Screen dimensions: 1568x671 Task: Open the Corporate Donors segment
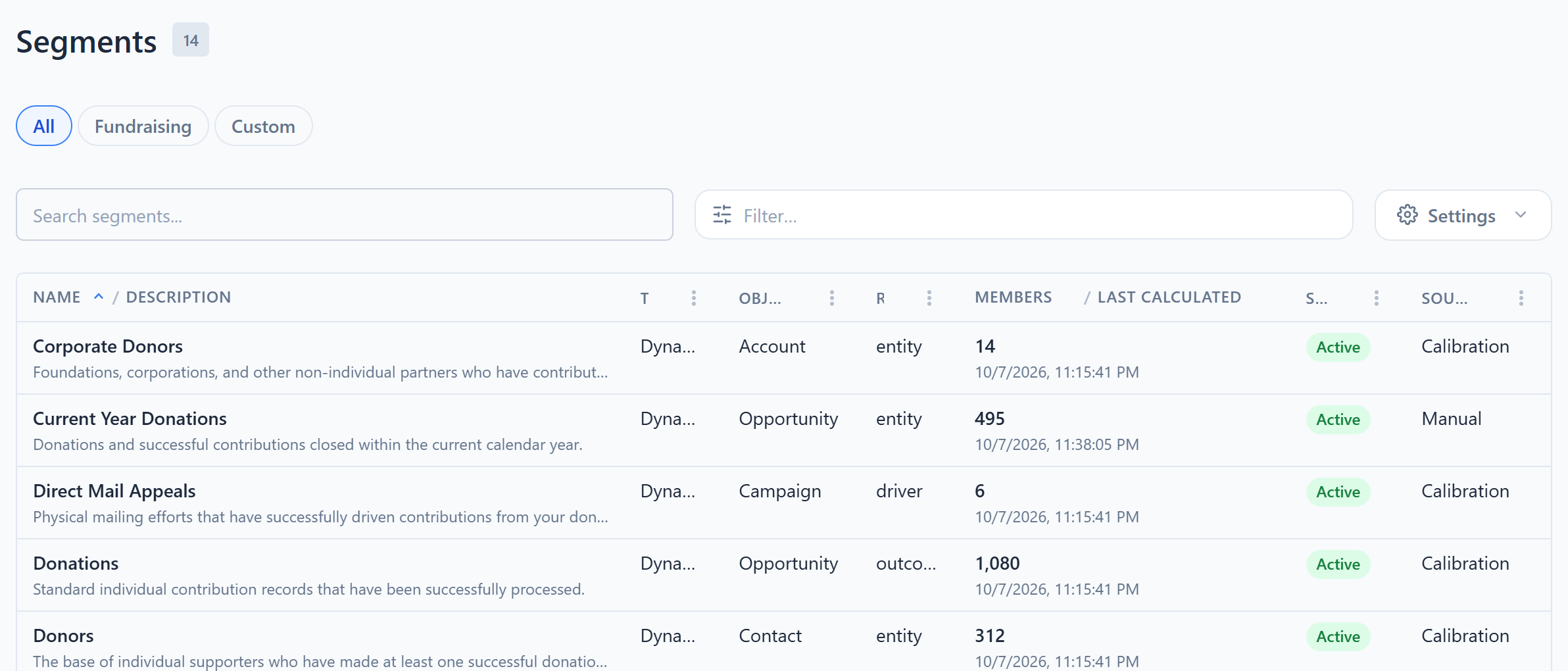click(108, 346)
